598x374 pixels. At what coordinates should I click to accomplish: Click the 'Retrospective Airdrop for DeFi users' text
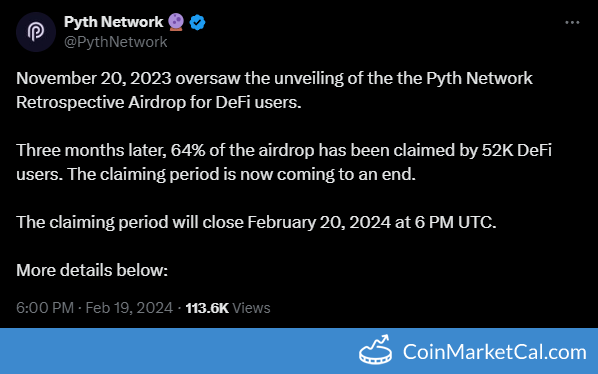point(159,102)
